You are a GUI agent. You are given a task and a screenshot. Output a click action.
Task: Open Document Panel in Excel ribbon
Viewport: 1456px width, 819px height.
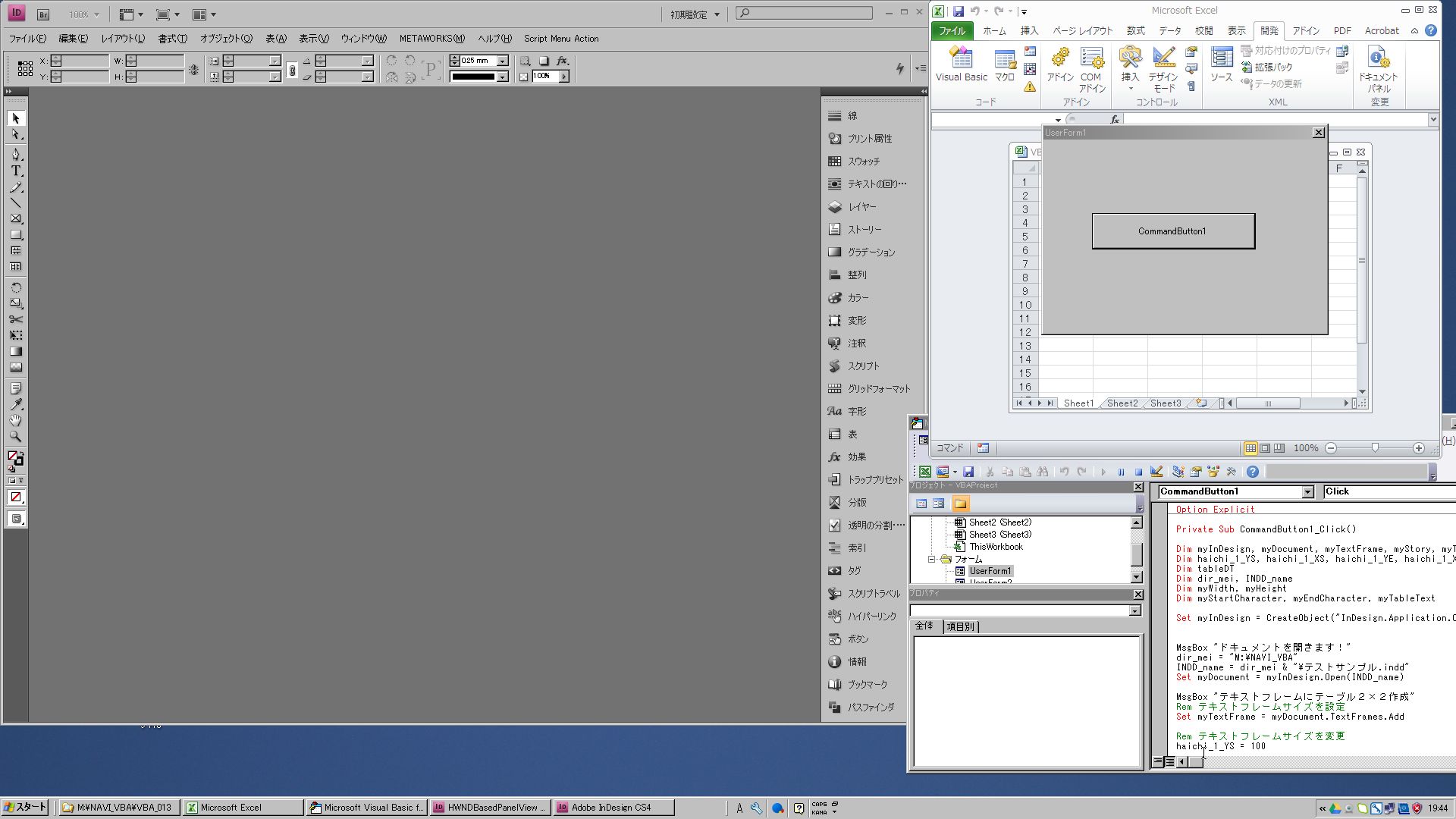[x=1379, y=68]
